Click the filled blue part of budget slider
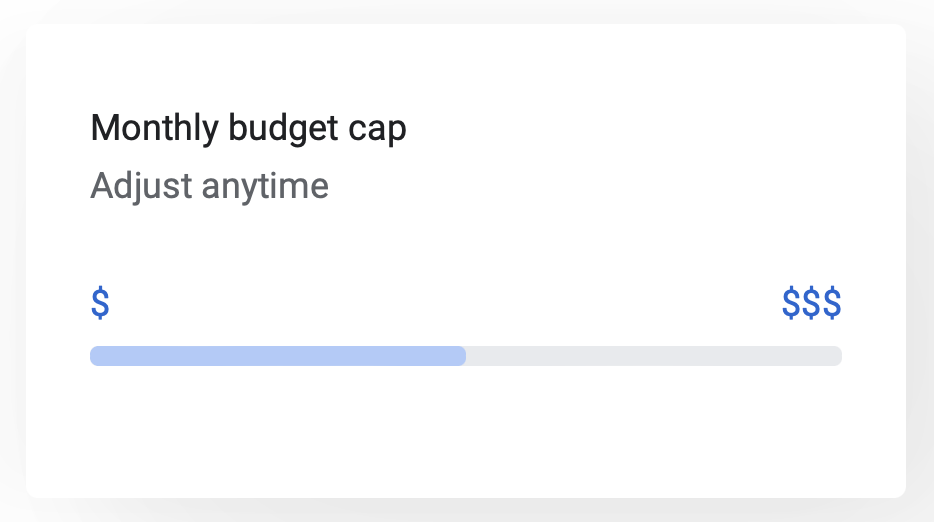 278,356
